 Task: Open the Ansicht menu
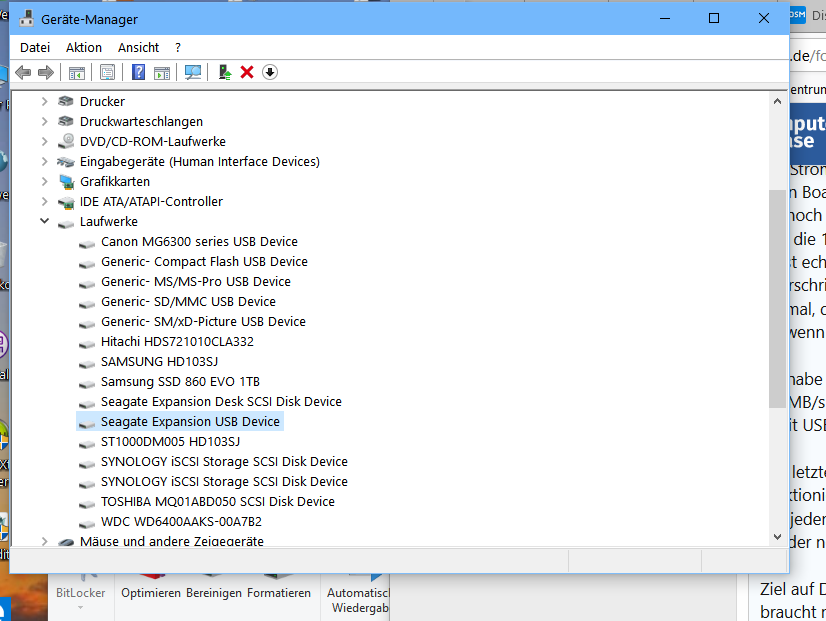(x=139, y=47)
